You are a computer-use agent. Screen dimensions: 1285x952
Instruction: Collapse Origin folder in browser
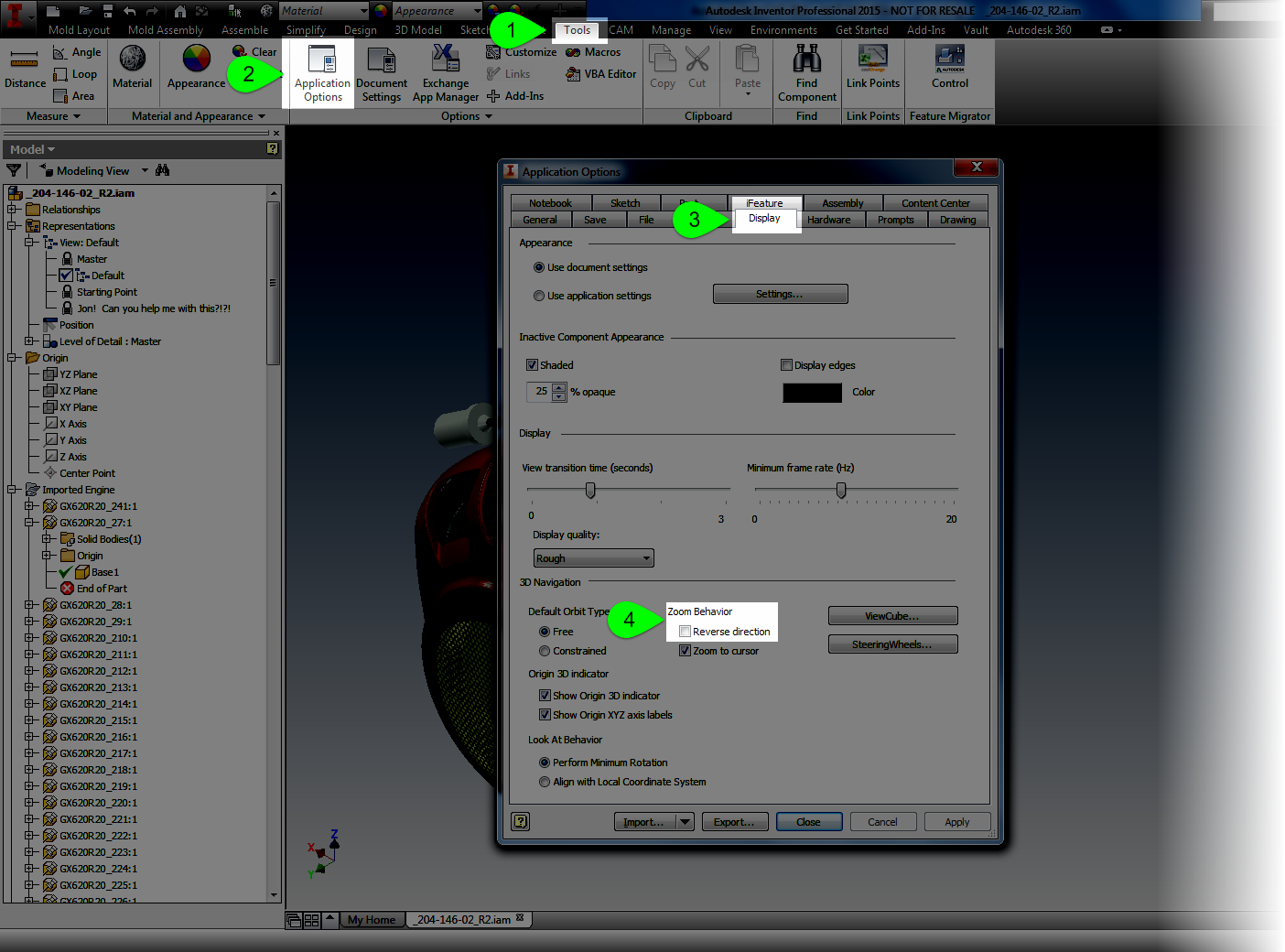pos(13,358)
